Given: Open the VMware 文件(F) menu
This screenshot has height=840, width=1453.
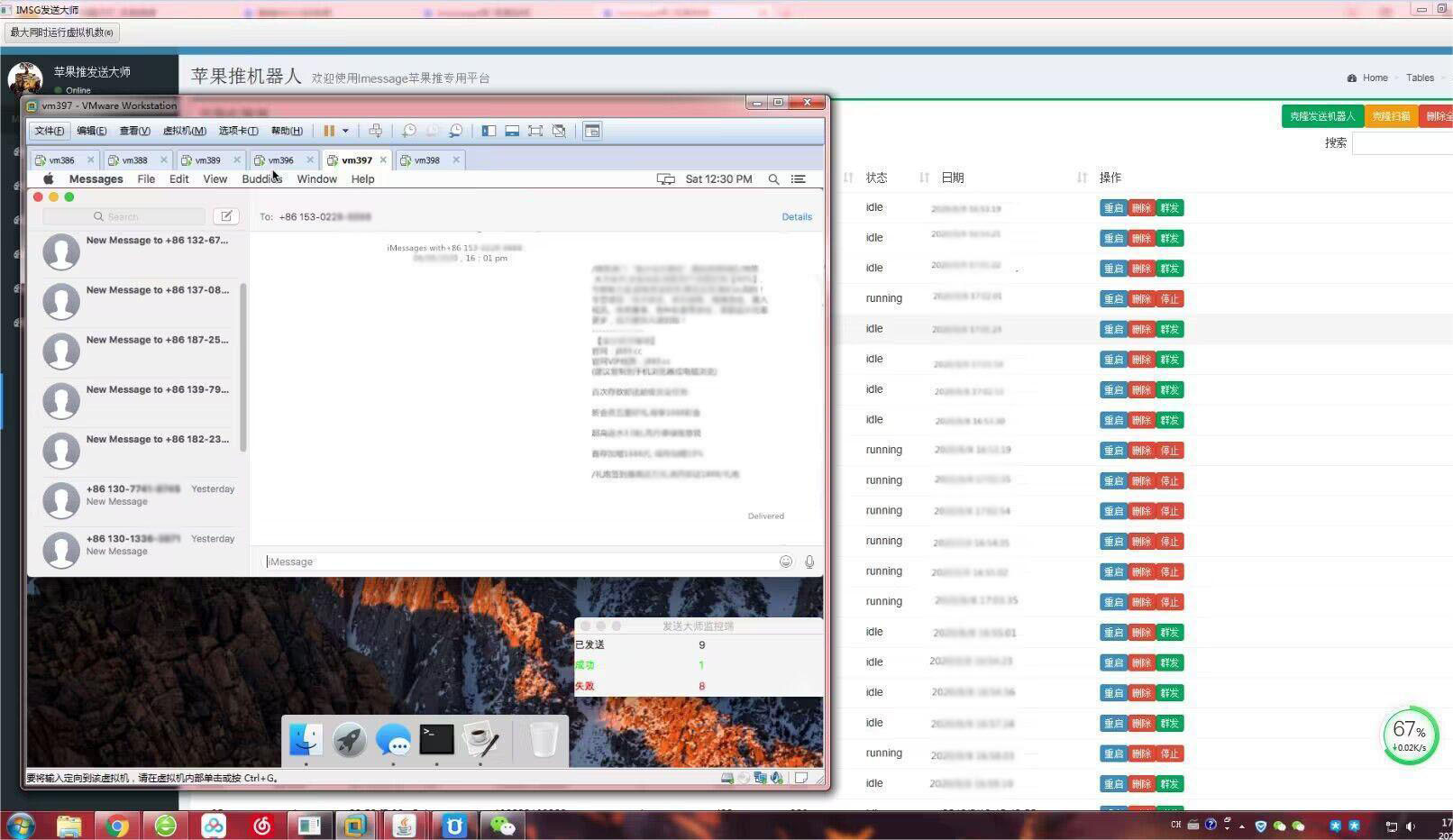Looking at the screenshot, I should click(50, 131).
